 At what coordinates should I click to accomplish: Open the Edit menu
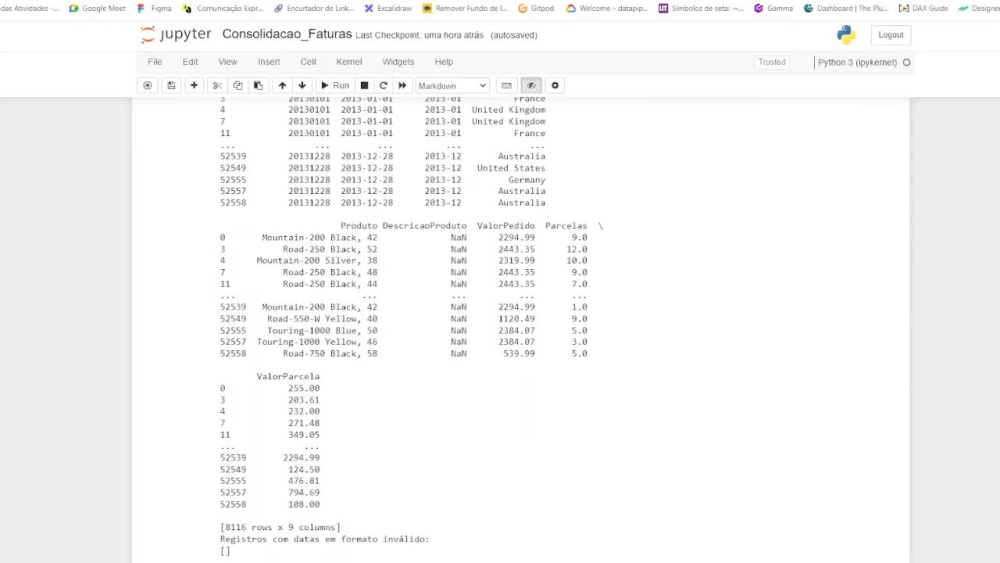pyautogui.click(x=190, y=62)
